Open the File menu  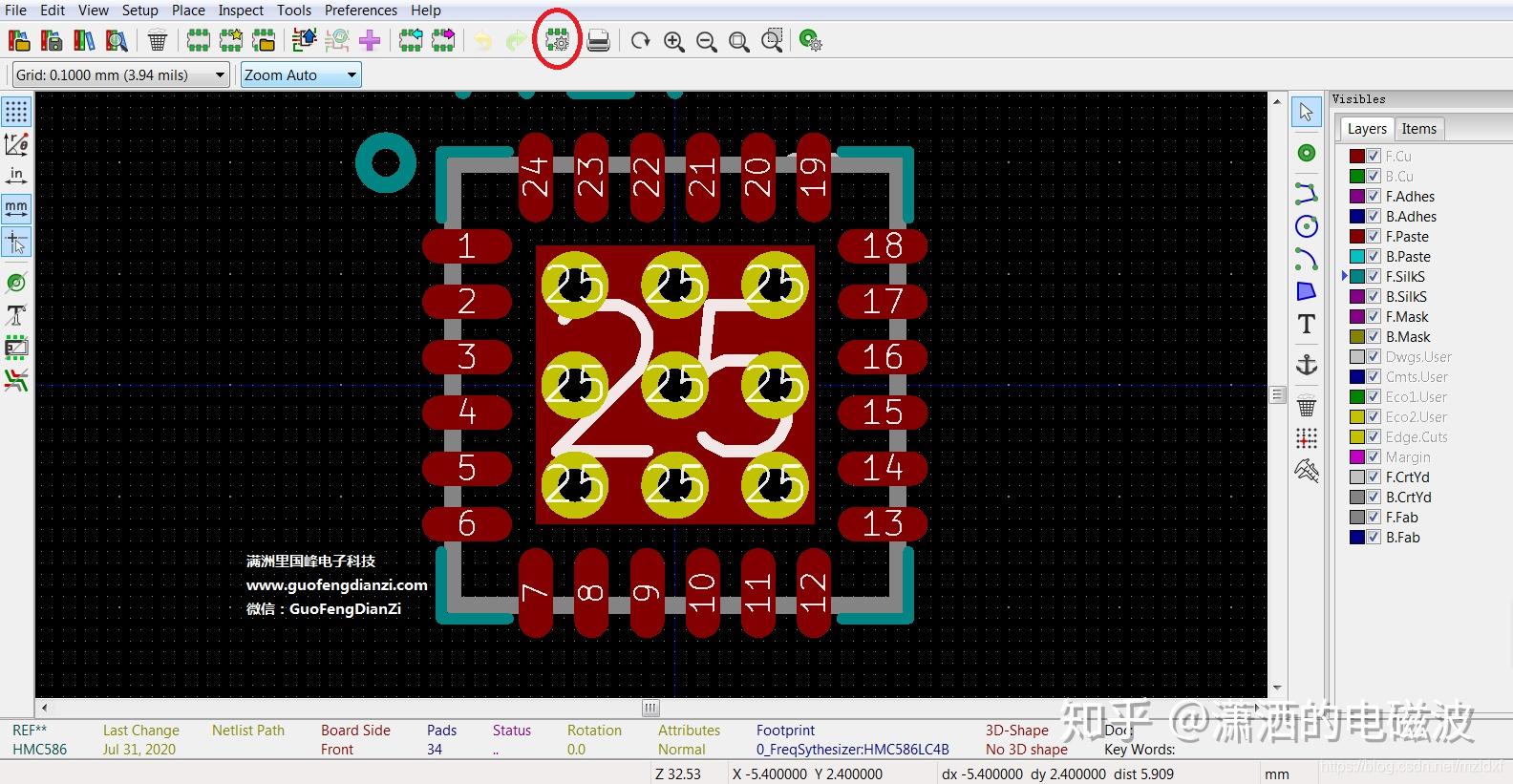[x=16, y=10]
